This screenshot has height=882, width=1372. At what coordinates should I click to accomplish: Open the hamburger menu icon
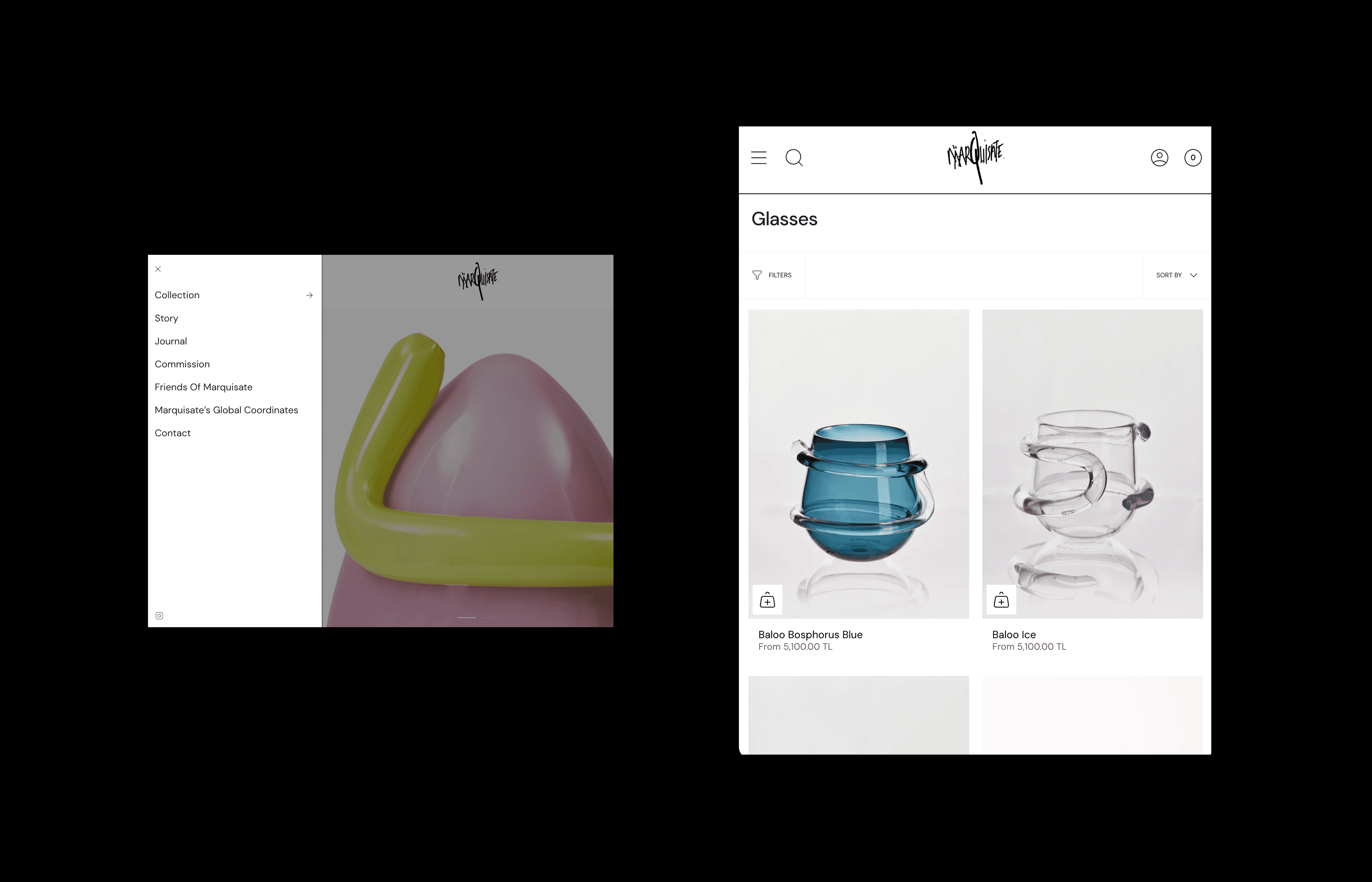point(759,157)
